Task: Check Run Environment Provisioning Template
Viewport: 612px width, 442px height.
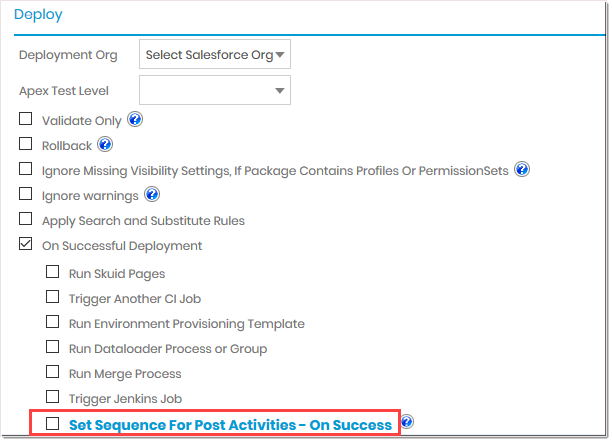Action: [53, 323]
